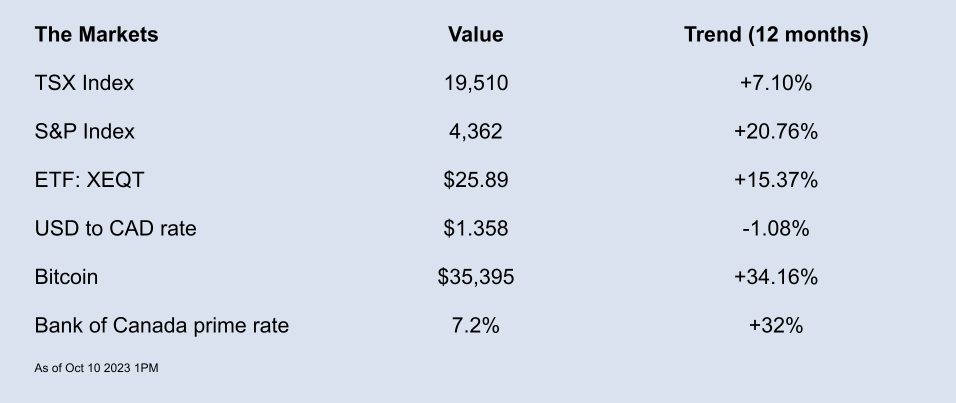956x403 pixels.
Task: Select the XEQT trend +15.37%
Action: pyautogui.click(x=776, y=180)
